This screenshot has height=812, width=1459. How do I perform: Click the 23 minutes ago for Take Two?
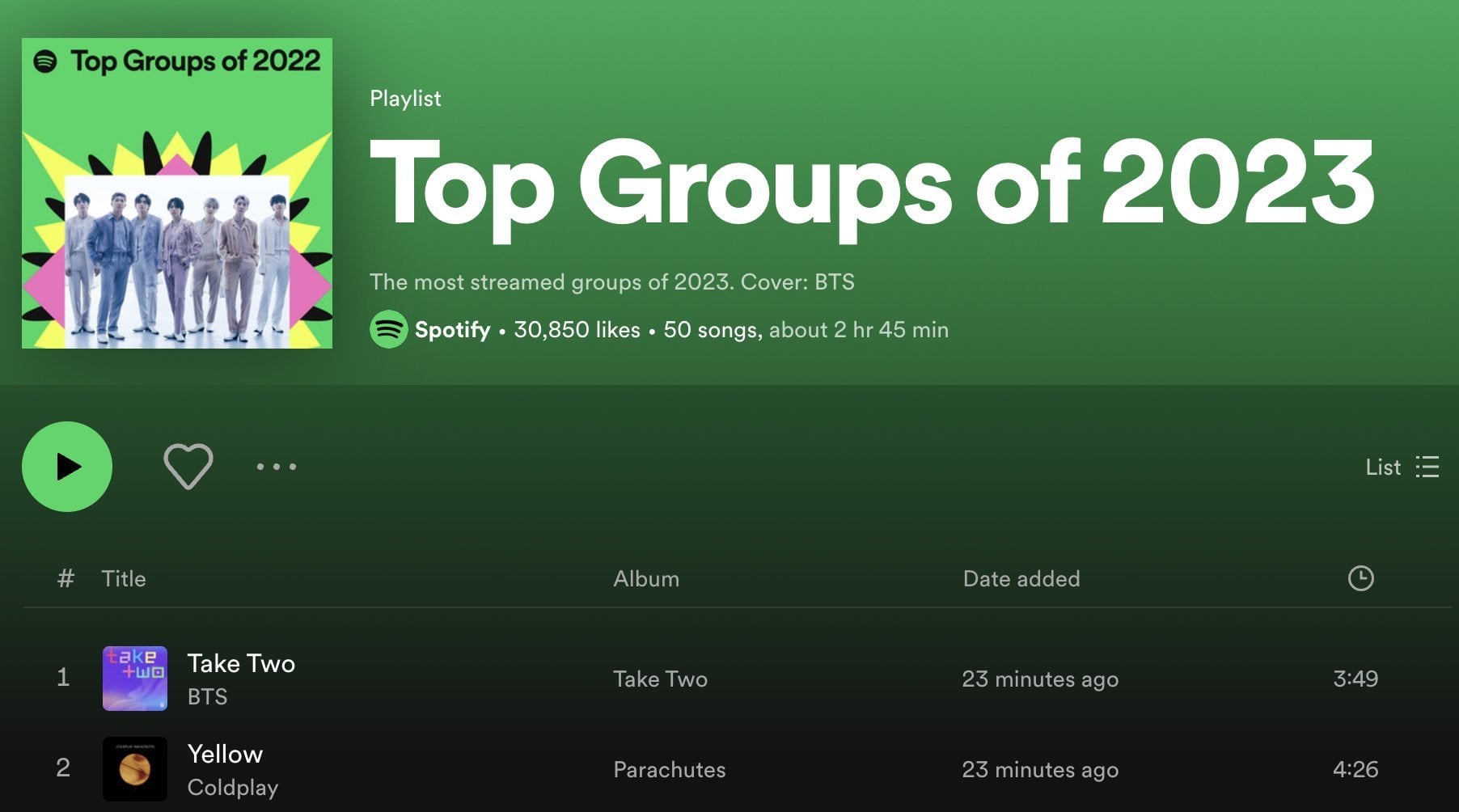tap(1040, 679)
